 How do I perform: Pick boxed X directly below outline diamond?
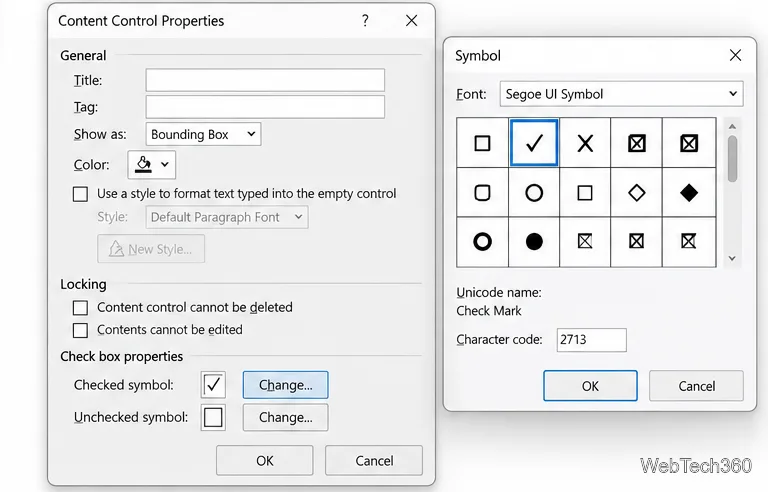pos(636,242)
